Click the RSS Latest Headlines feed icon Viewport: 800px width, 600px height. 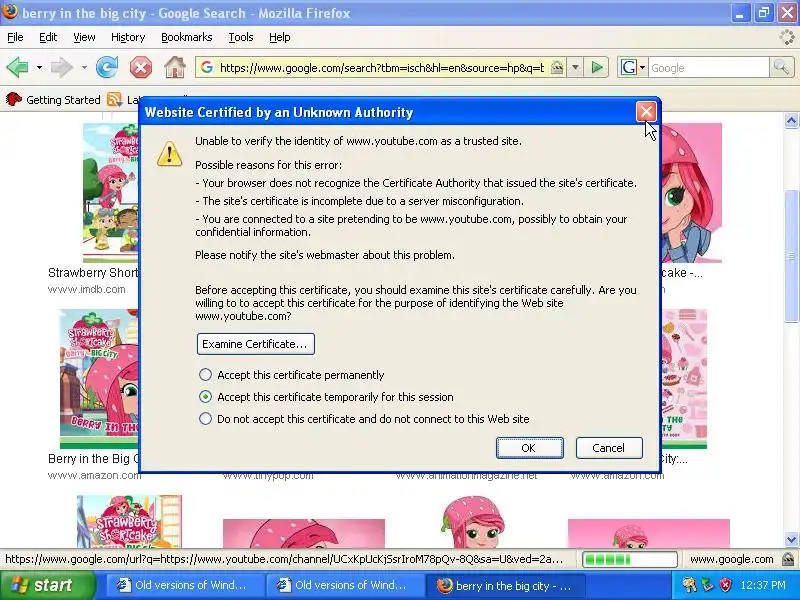tap(114, 99)
